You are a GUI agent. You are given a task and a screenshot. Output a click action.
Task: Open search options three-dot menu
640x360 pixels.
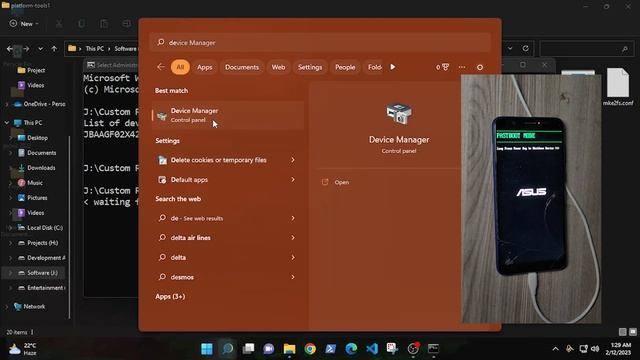click(462, 67)
